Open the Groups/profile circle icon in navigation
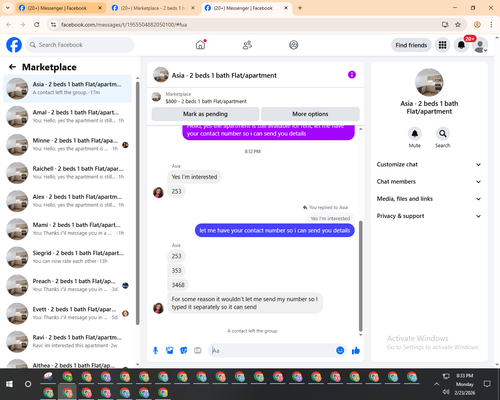This screenshot has height=400, width=500. point(294,45)
